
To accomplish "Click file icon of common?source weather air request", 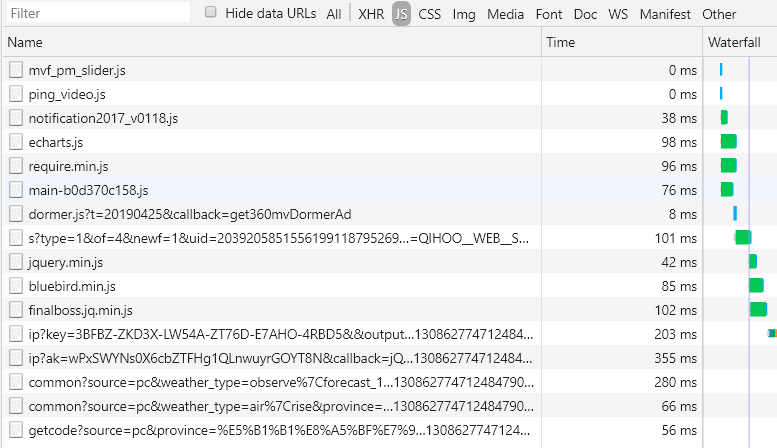I will click(16, 406).
